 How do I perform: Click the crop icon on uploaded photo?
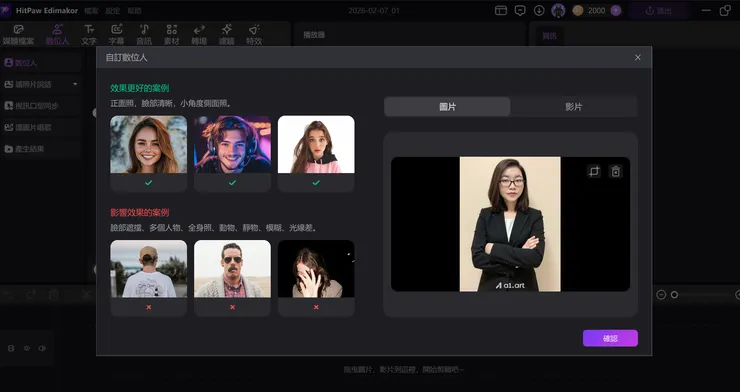pyautogui.click(x=594, y=171)
